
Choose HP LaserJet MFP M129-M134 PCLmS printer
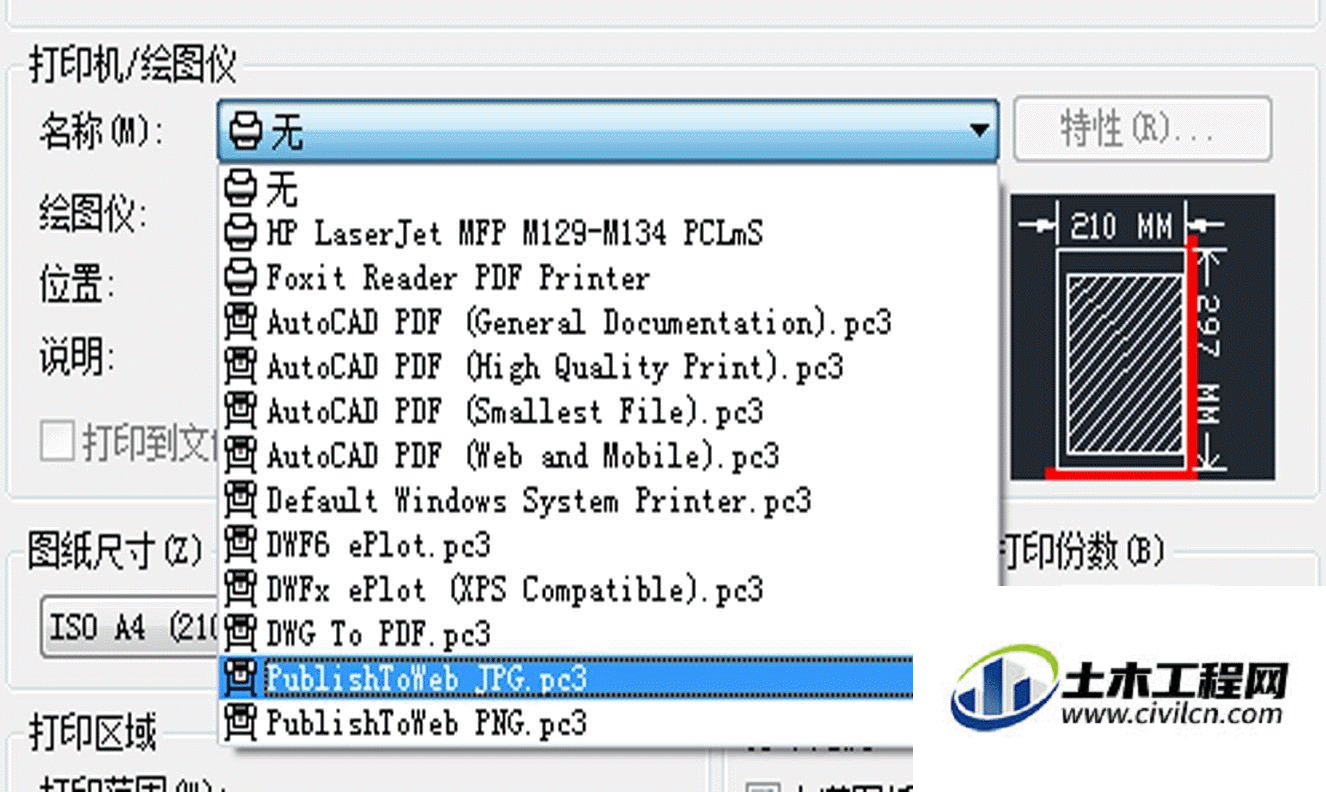click(x=609, y=232)
